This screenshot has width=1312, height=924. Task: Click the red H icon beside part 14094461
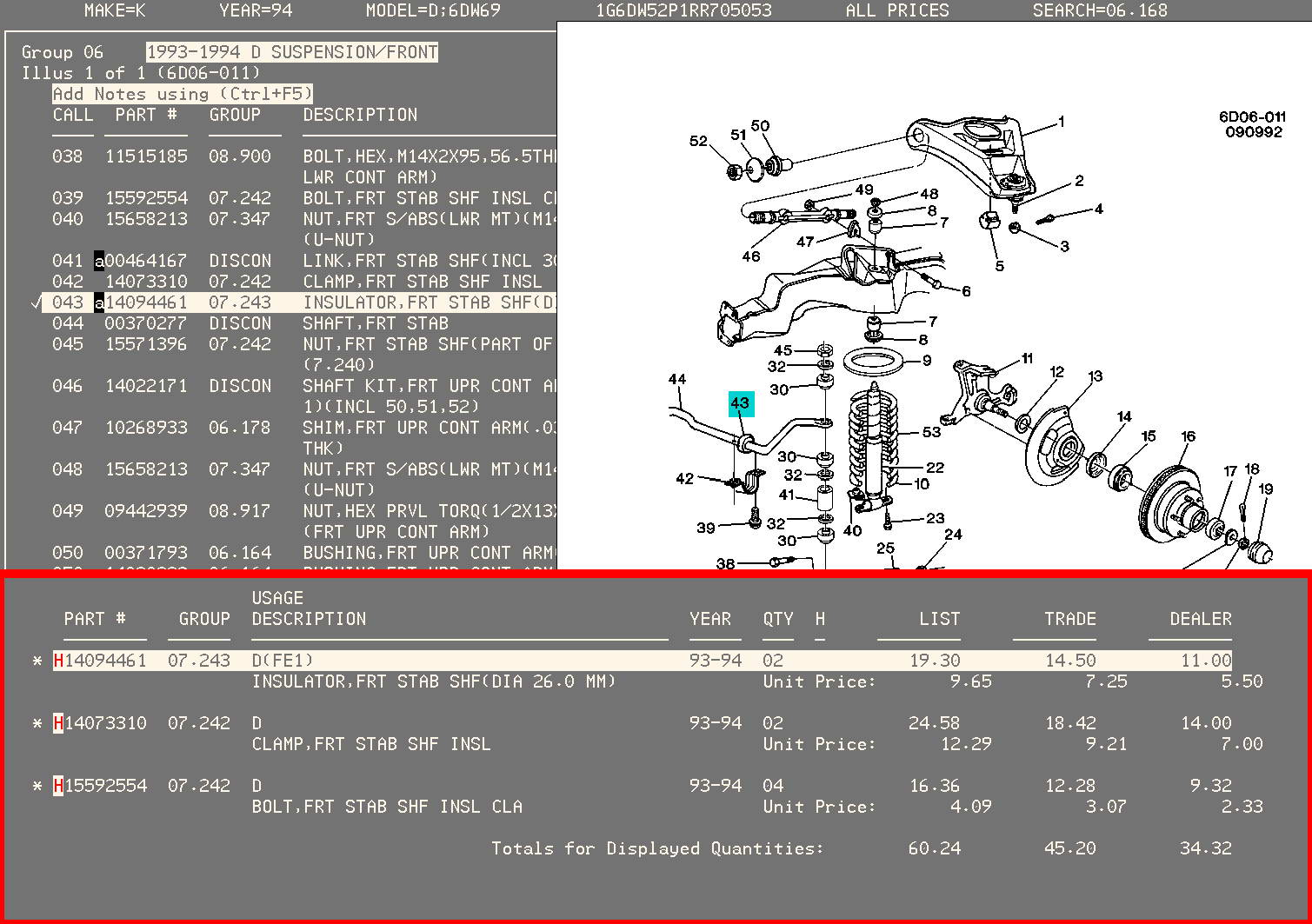pos(58,661)
